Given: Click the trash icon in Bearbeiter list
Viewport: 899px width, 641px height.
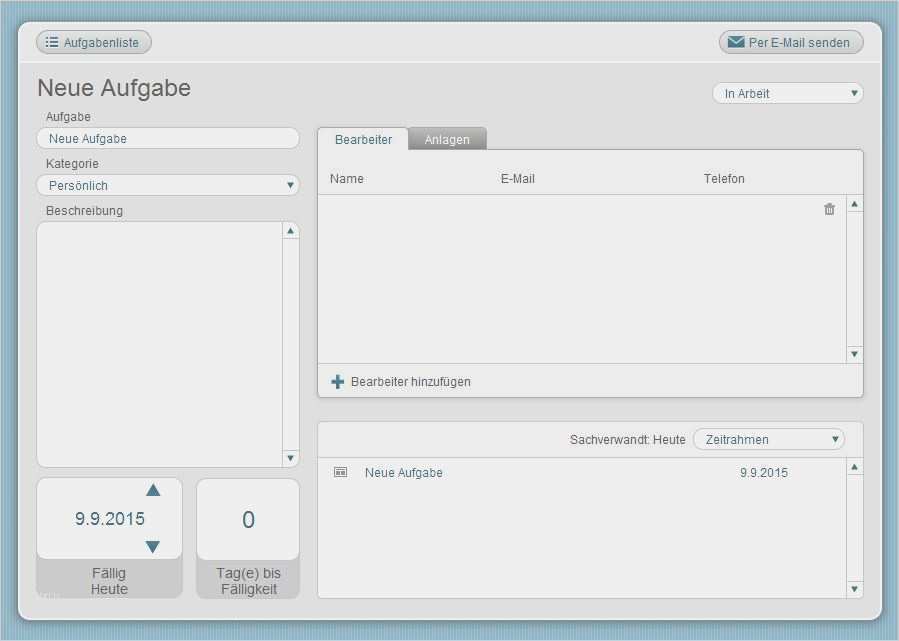Looking at the screenshot, I should 829,209.
